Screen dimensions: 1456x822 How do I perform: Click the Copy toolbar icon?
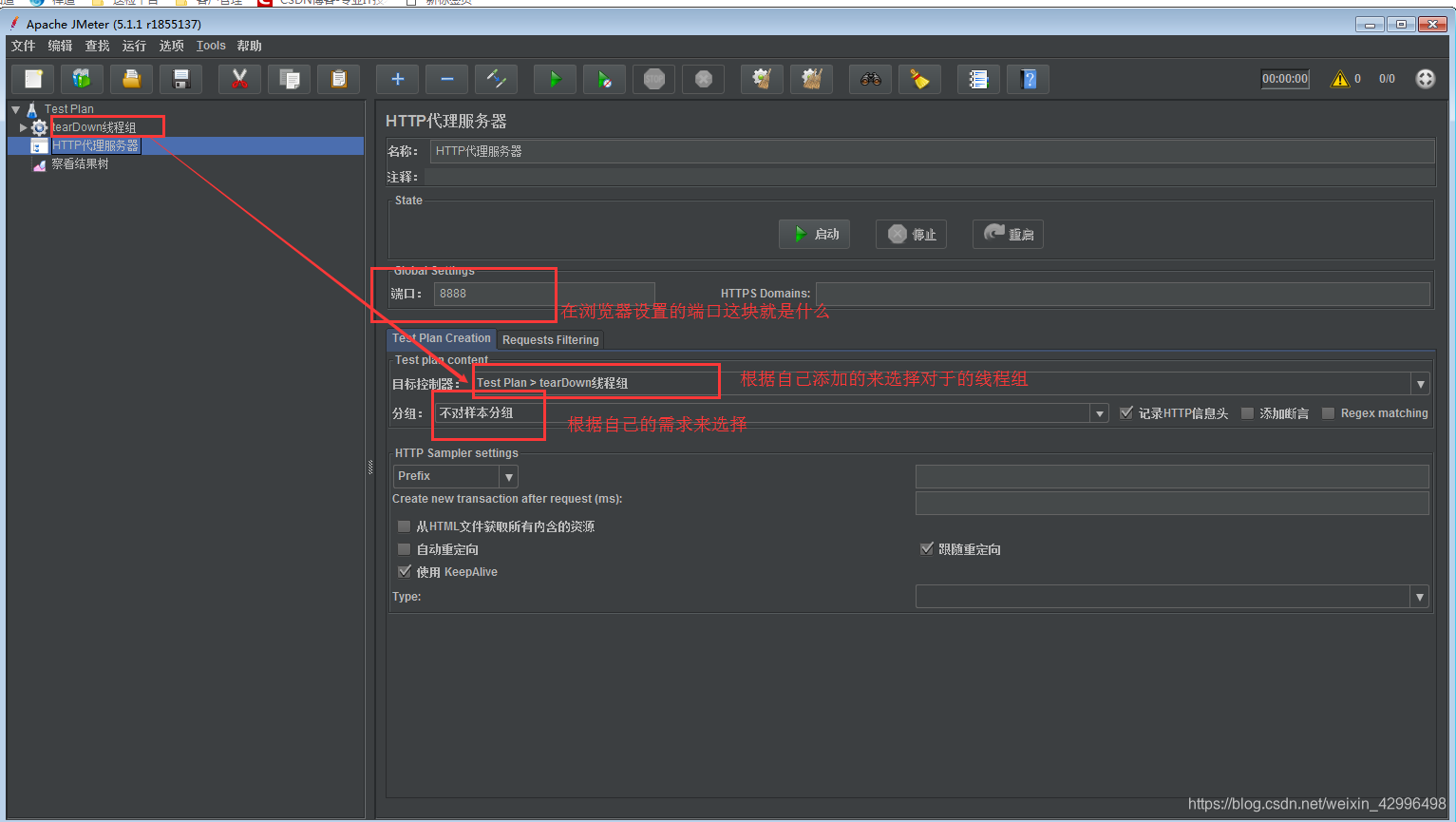[289, 79]
